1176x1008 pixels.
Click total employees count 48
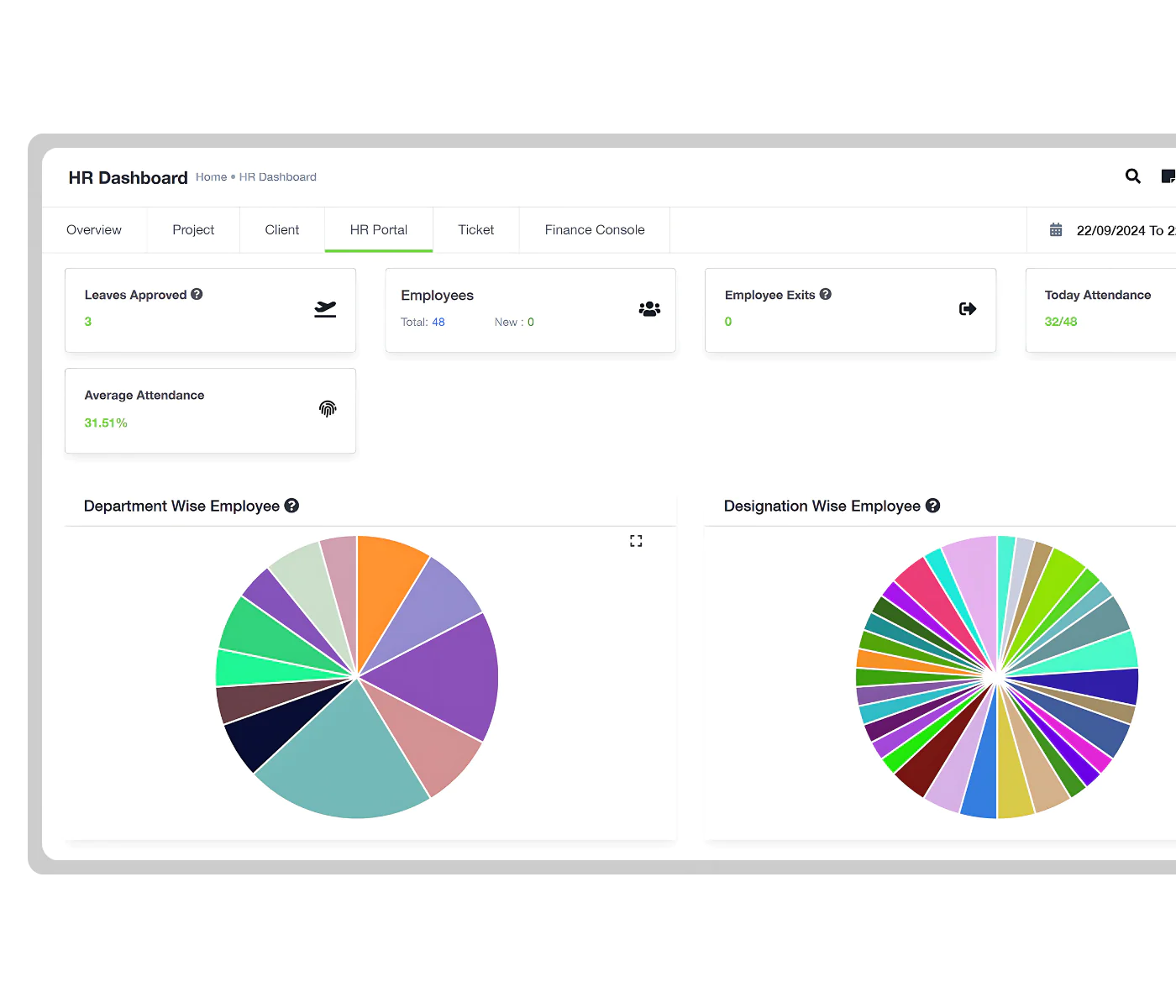(x=438, y=323)
